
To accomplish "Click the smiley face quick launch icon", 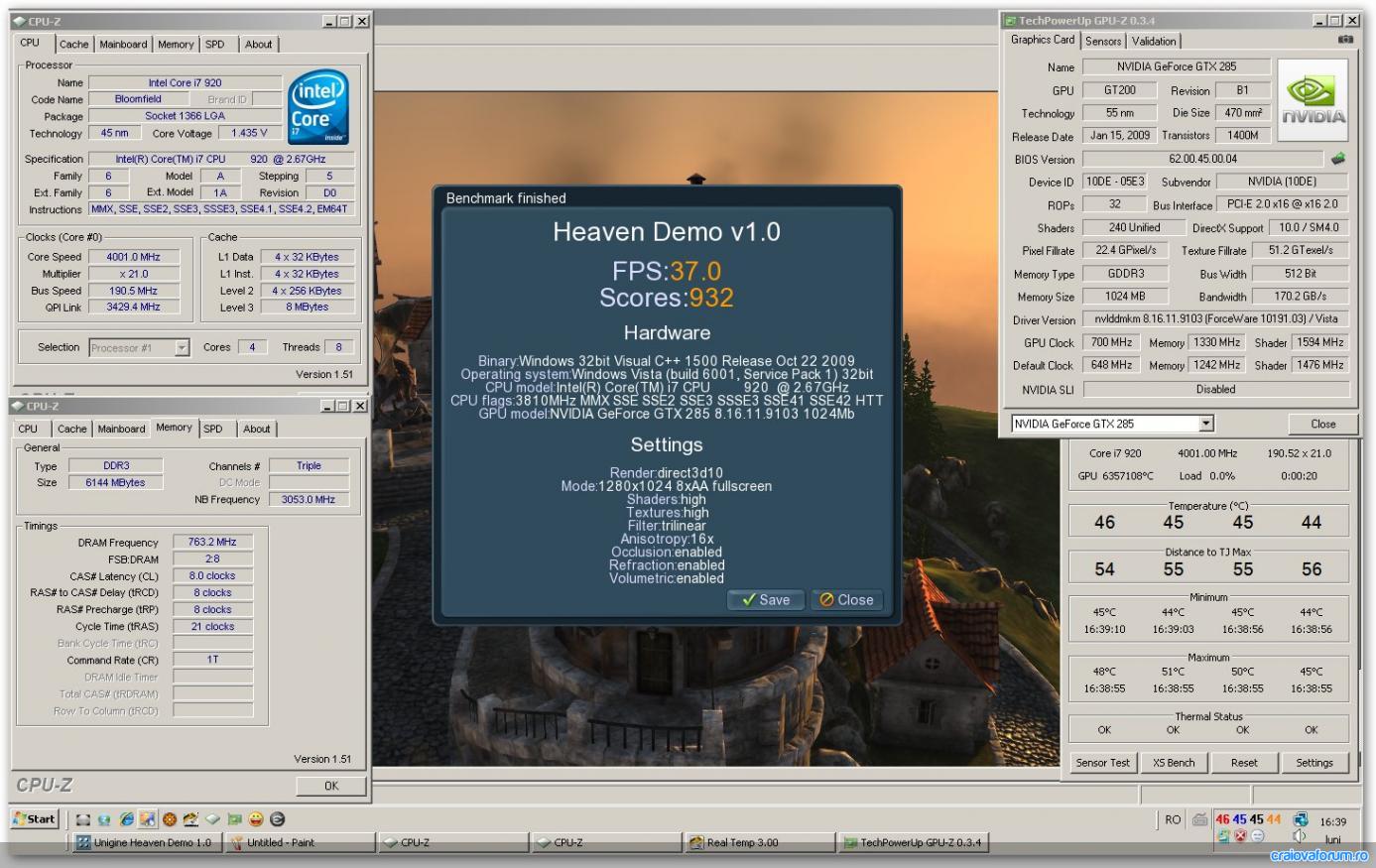I will click(256, 819).
